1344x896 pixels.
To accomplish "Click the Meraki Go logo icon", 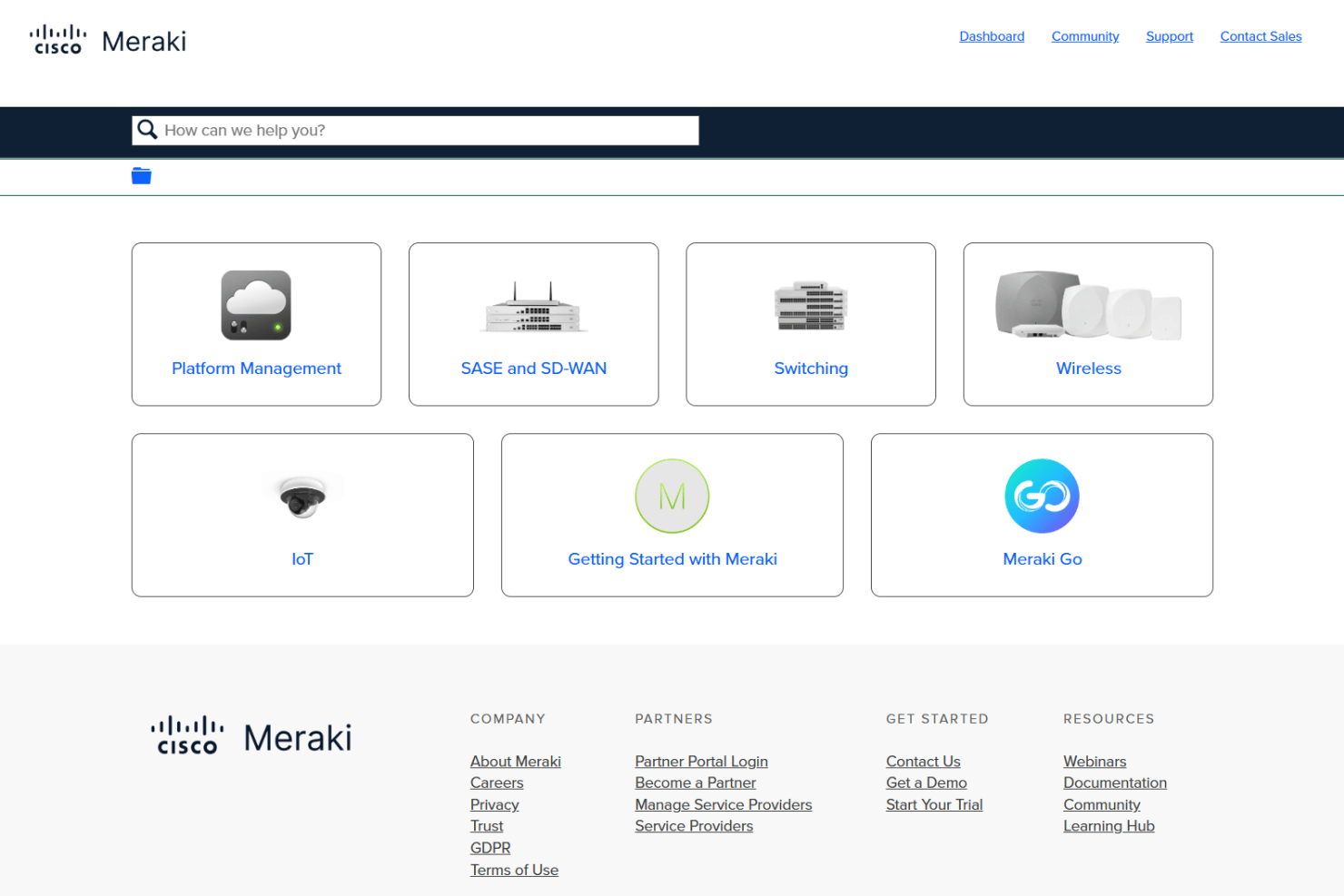I will (x=1042, y=496).
